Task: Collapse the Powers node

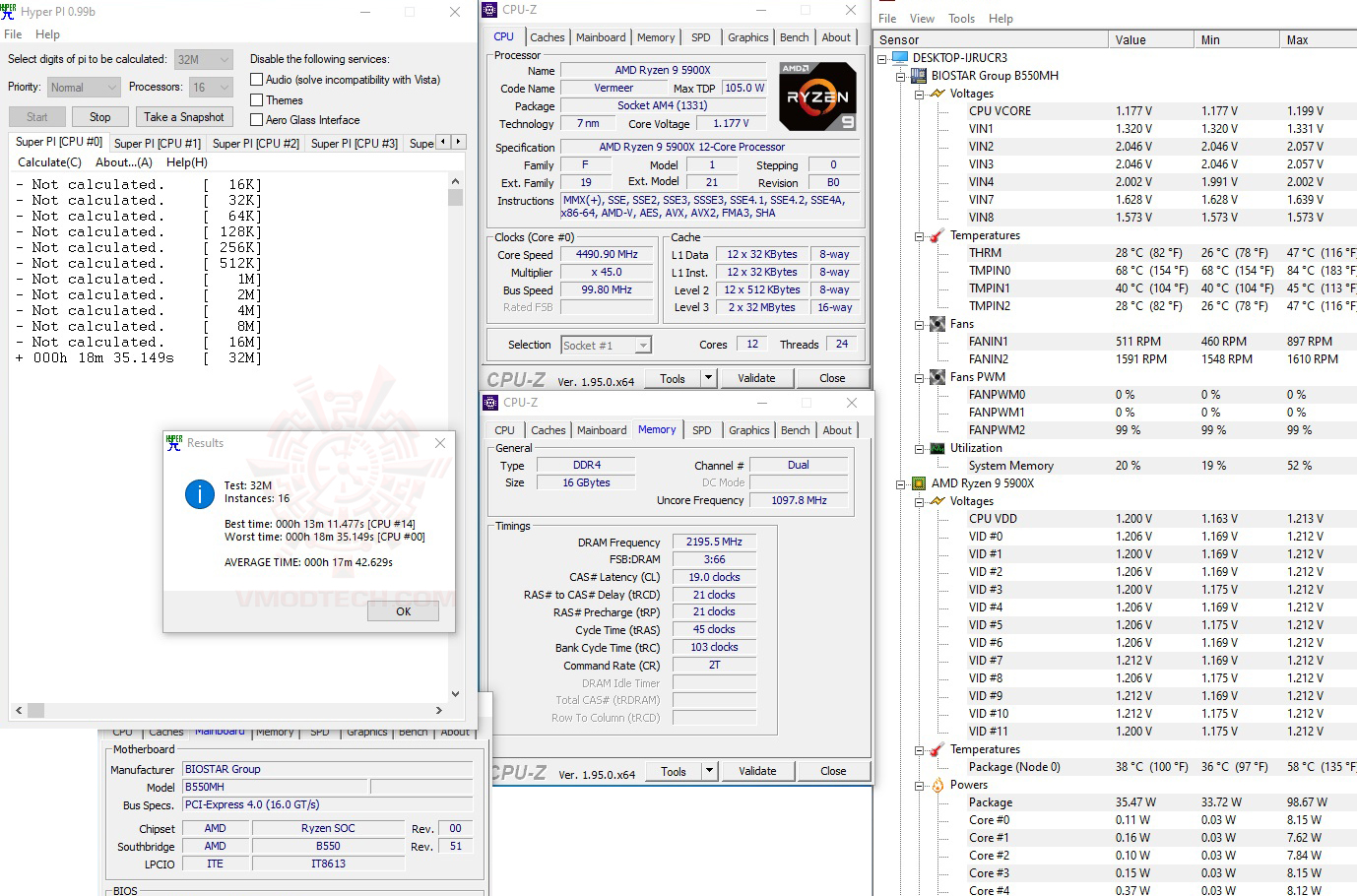Action: click(920, 785)
